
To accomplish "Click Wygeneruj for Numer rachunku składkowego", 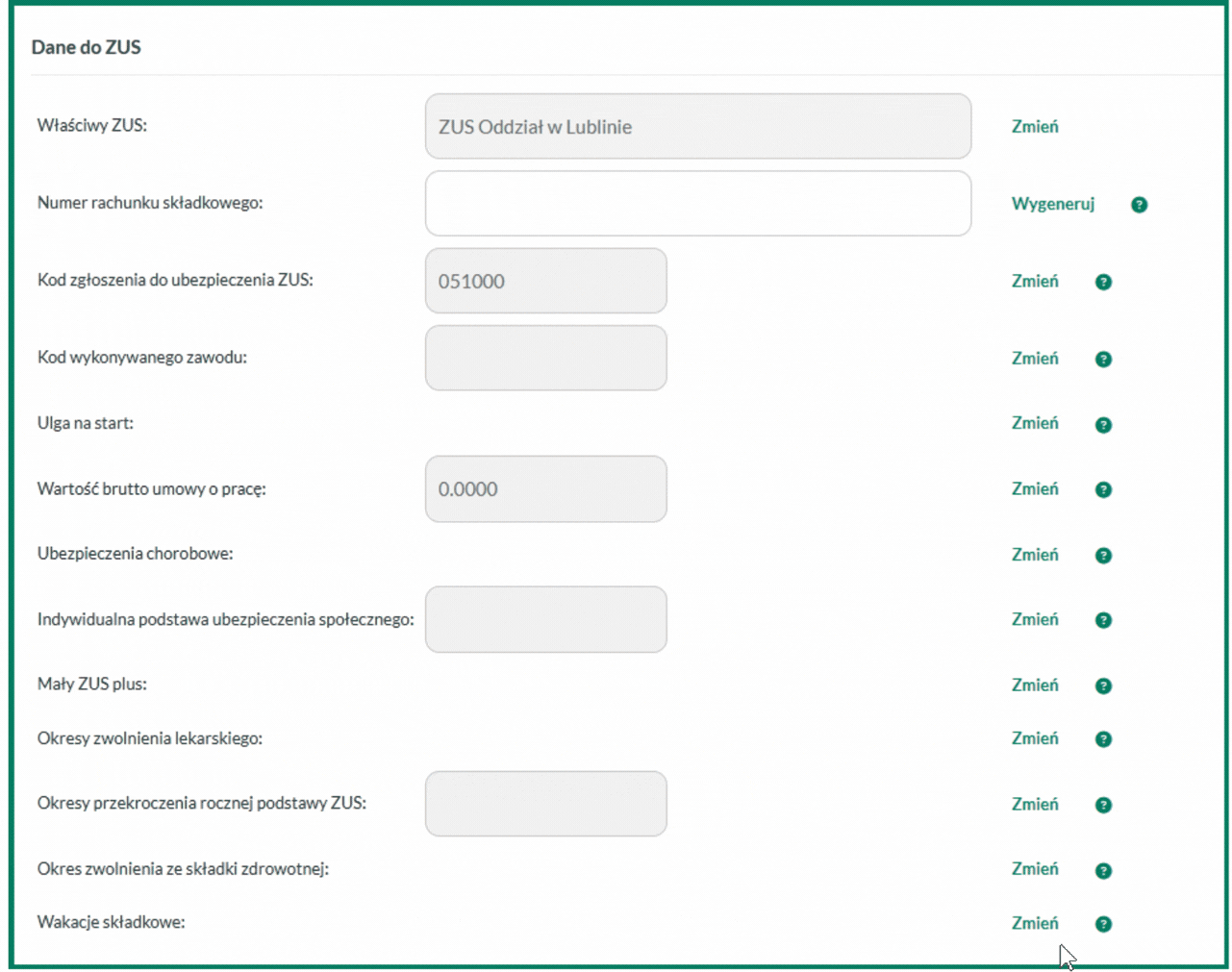I will [x=1053, y=204].
